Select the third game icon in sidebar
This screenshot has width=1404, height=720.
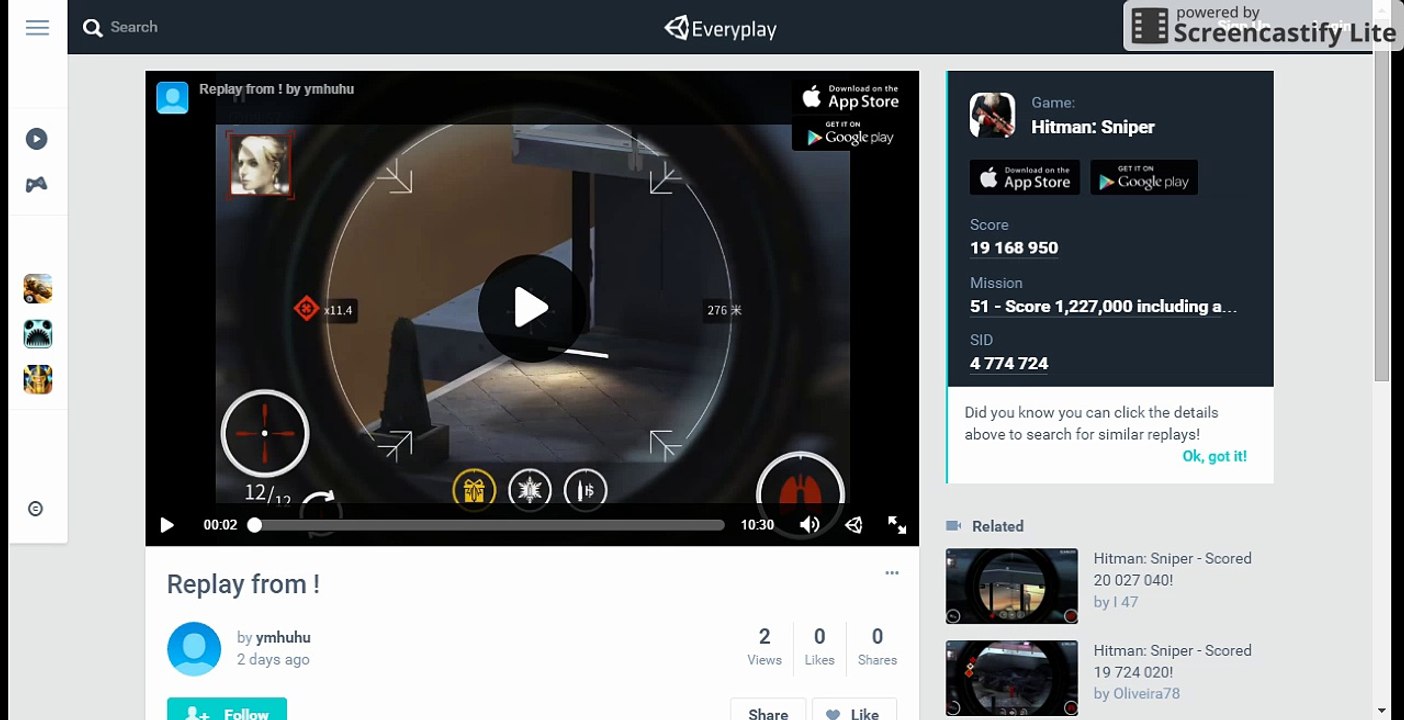point(38,379)
